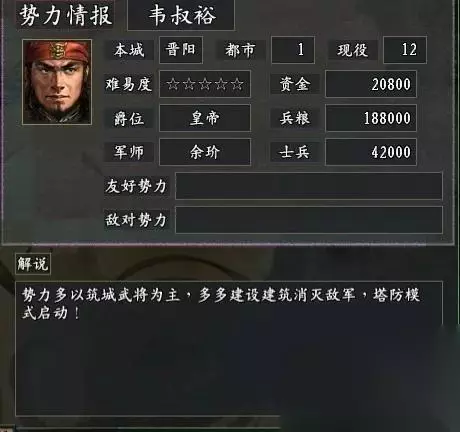The height and width of the screenshot is (432, 460).
Task: Select the home city field 晋阳
Action: (181, 50)
